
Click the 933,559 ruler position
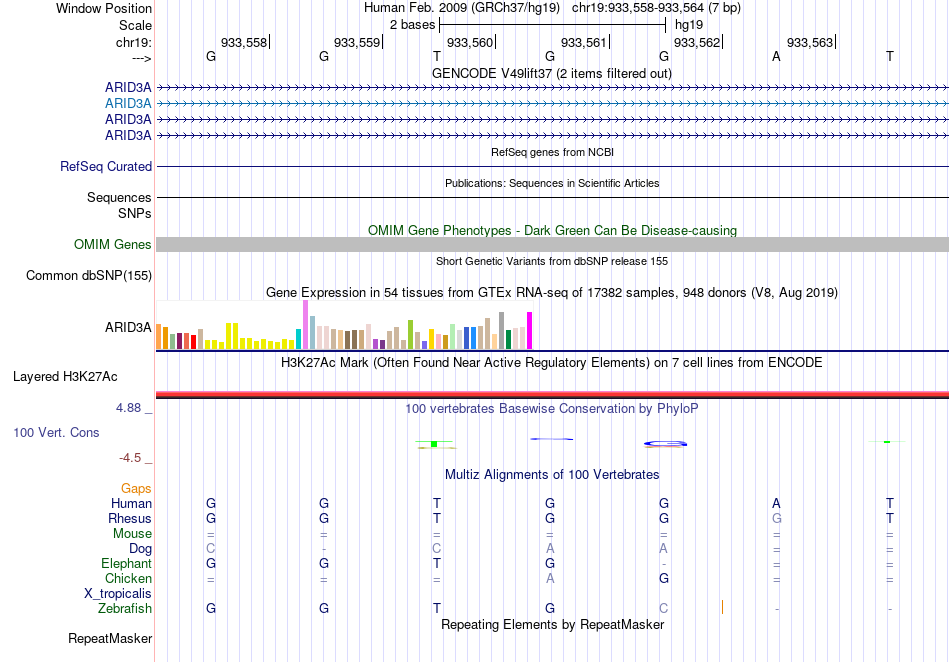pos(357,42)
